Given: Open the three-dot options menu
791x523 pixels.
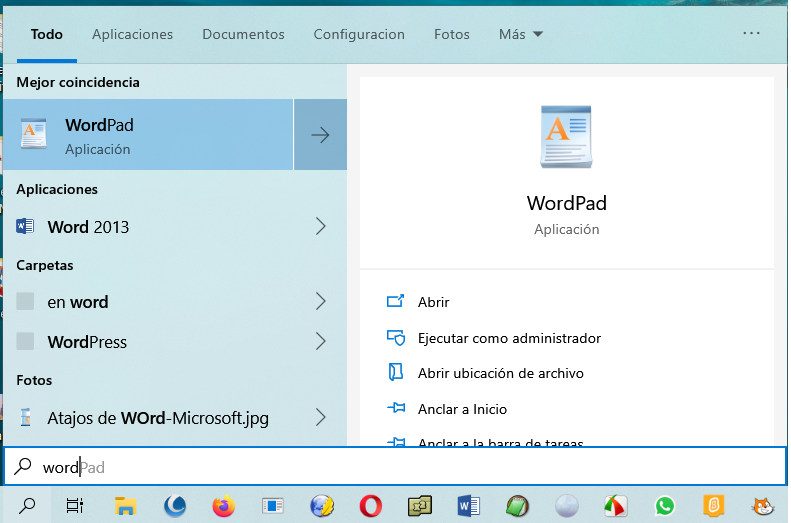Looking at the screenshot, I should pos(751,33).
